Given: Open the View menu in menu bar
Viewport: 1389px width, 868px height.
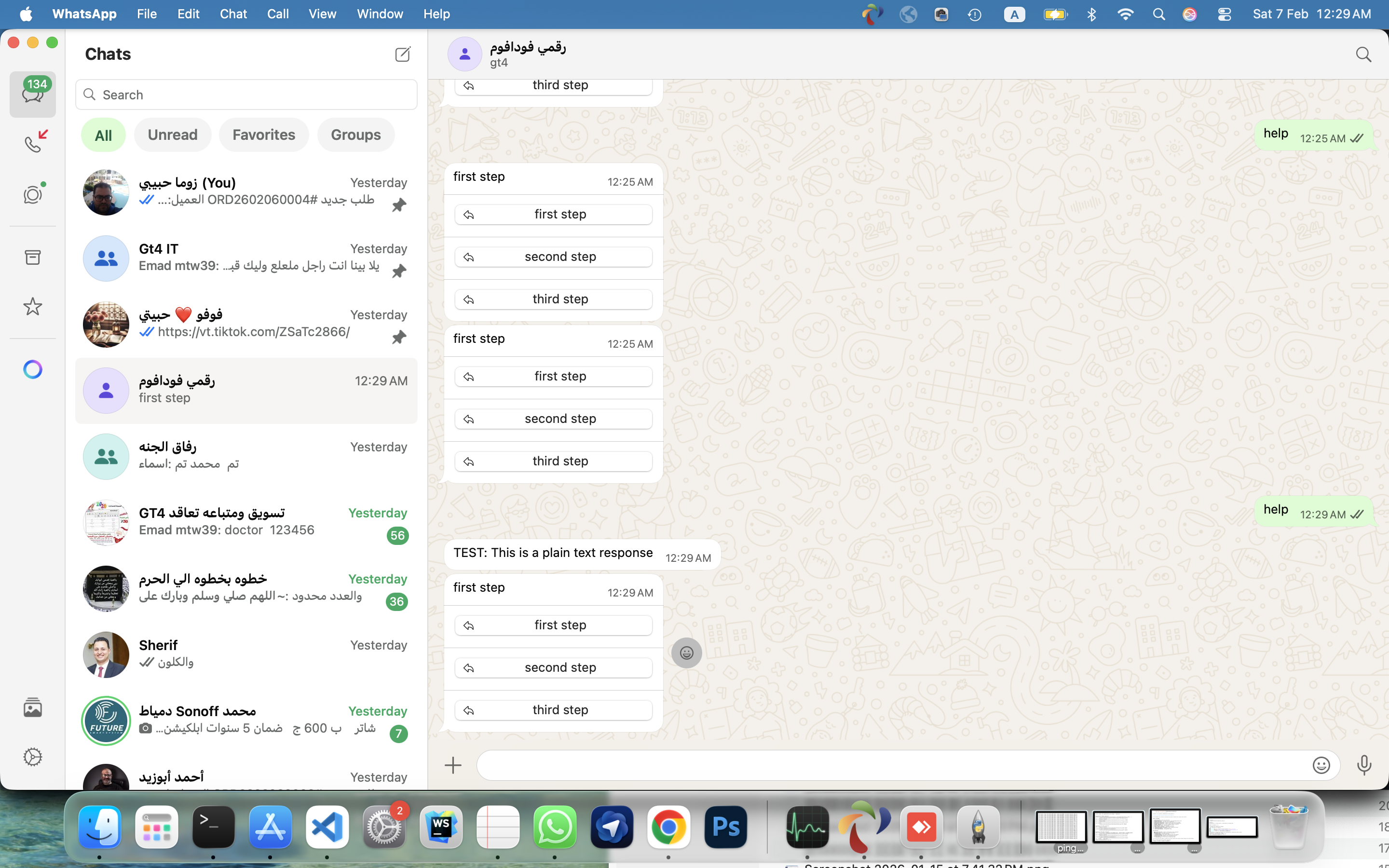Looking at the screenshot, I should pos(322,14).
